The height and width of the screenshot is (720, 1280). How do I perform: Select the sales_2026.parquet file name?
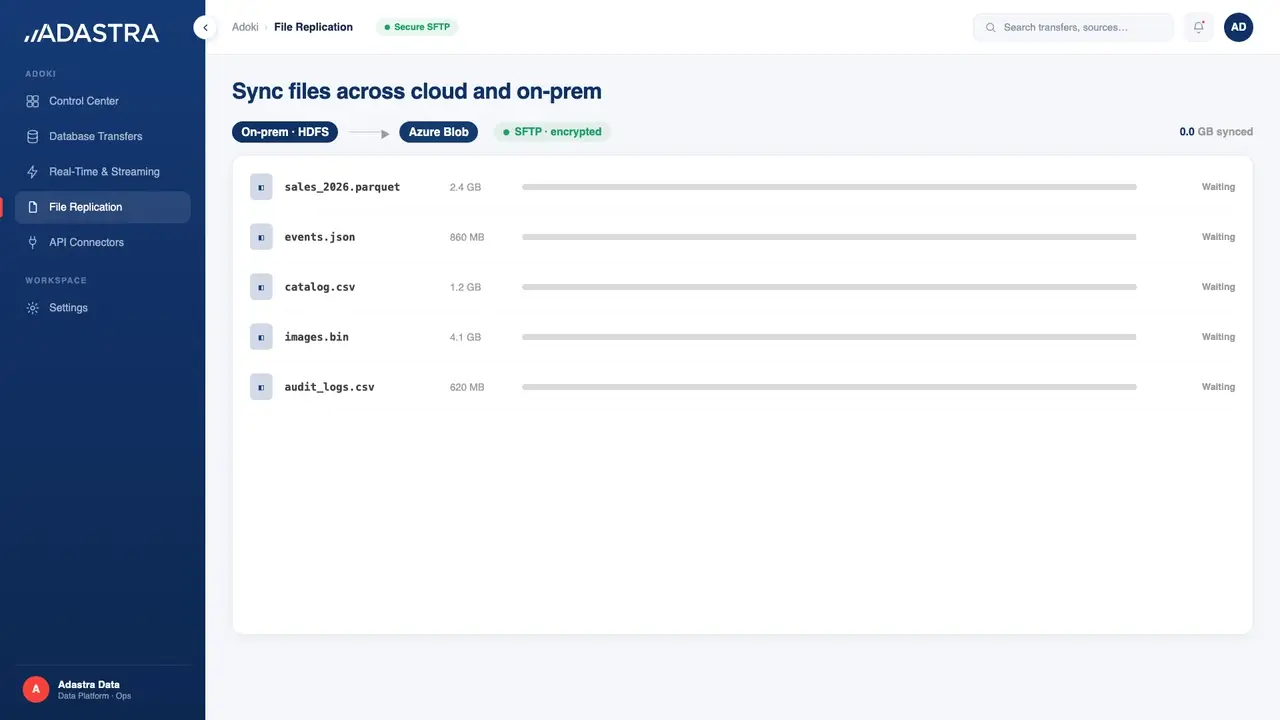click(342, 187)
